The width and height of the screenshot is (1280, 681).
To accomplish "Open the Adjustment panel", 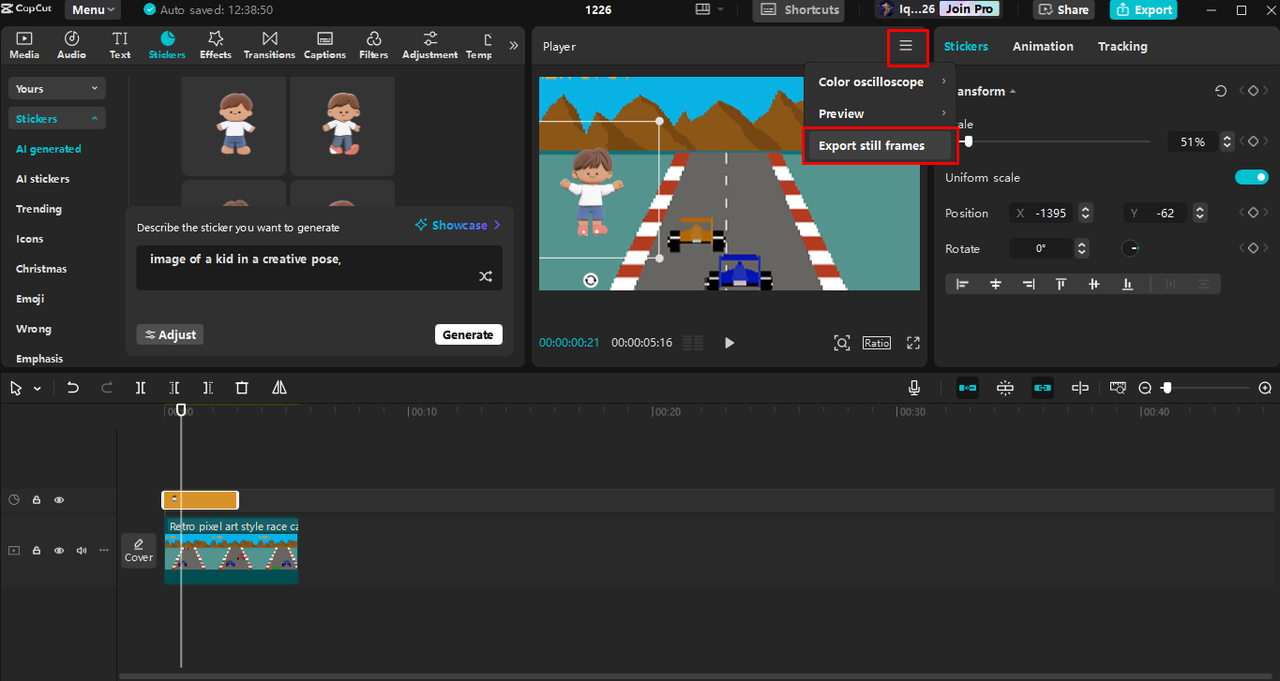I will 430,45.
